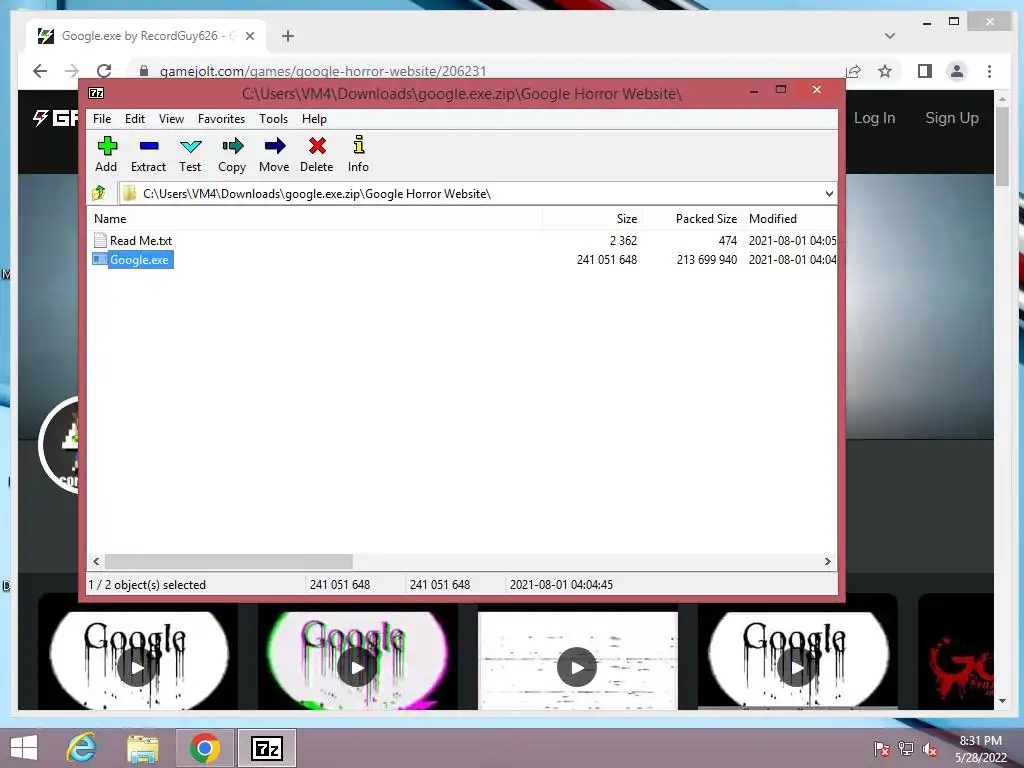Close the Google.exe by RecordGuy626 tab

pos(250,37)
